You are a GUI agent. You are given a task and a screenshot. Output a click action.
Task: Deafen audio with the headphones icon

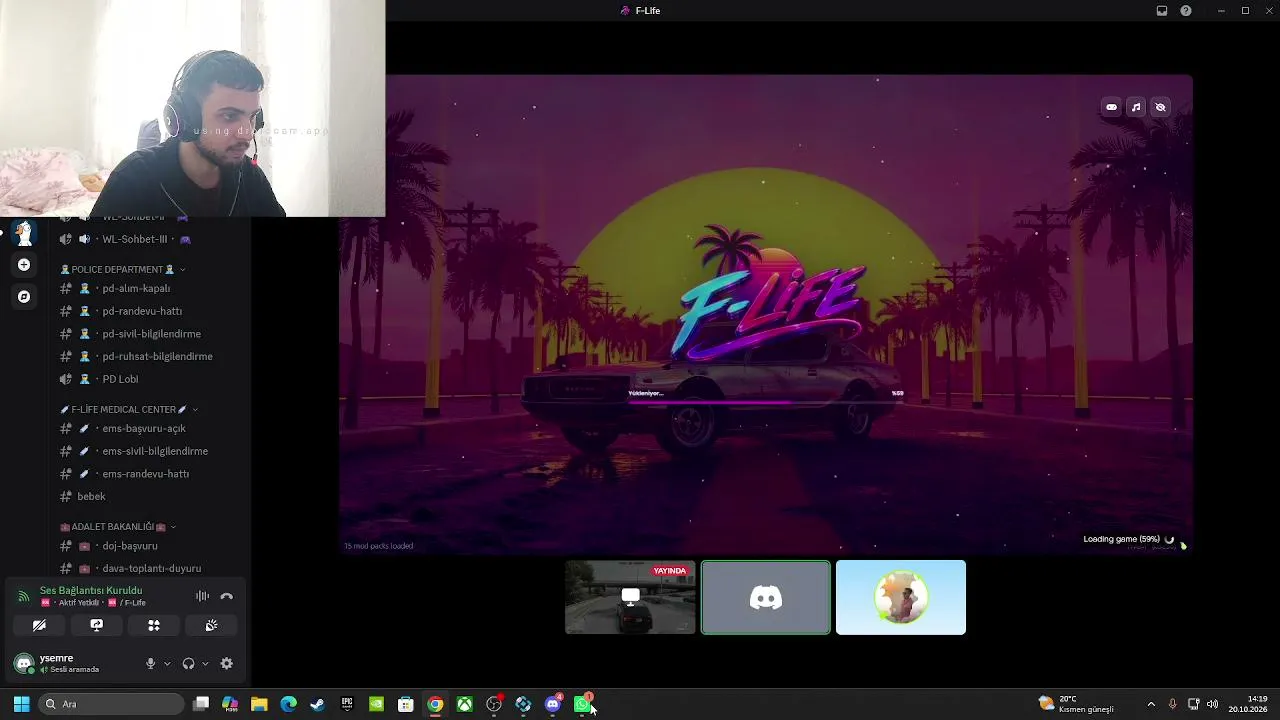click(x=188, y=663)
